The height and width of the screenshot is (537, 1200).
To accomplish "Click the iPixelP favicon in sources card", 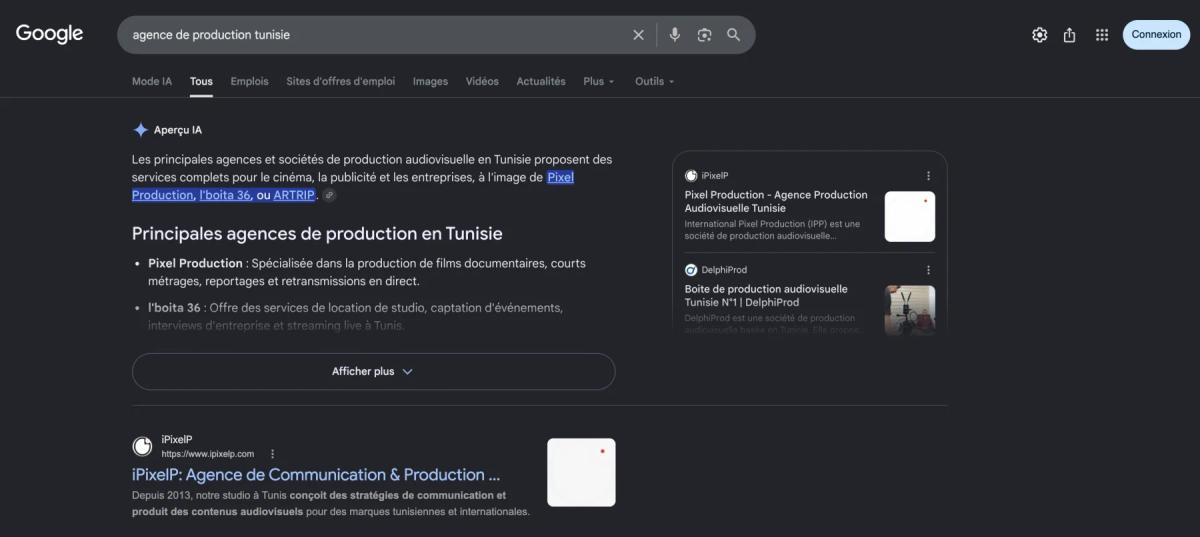I will click(691, 176).
